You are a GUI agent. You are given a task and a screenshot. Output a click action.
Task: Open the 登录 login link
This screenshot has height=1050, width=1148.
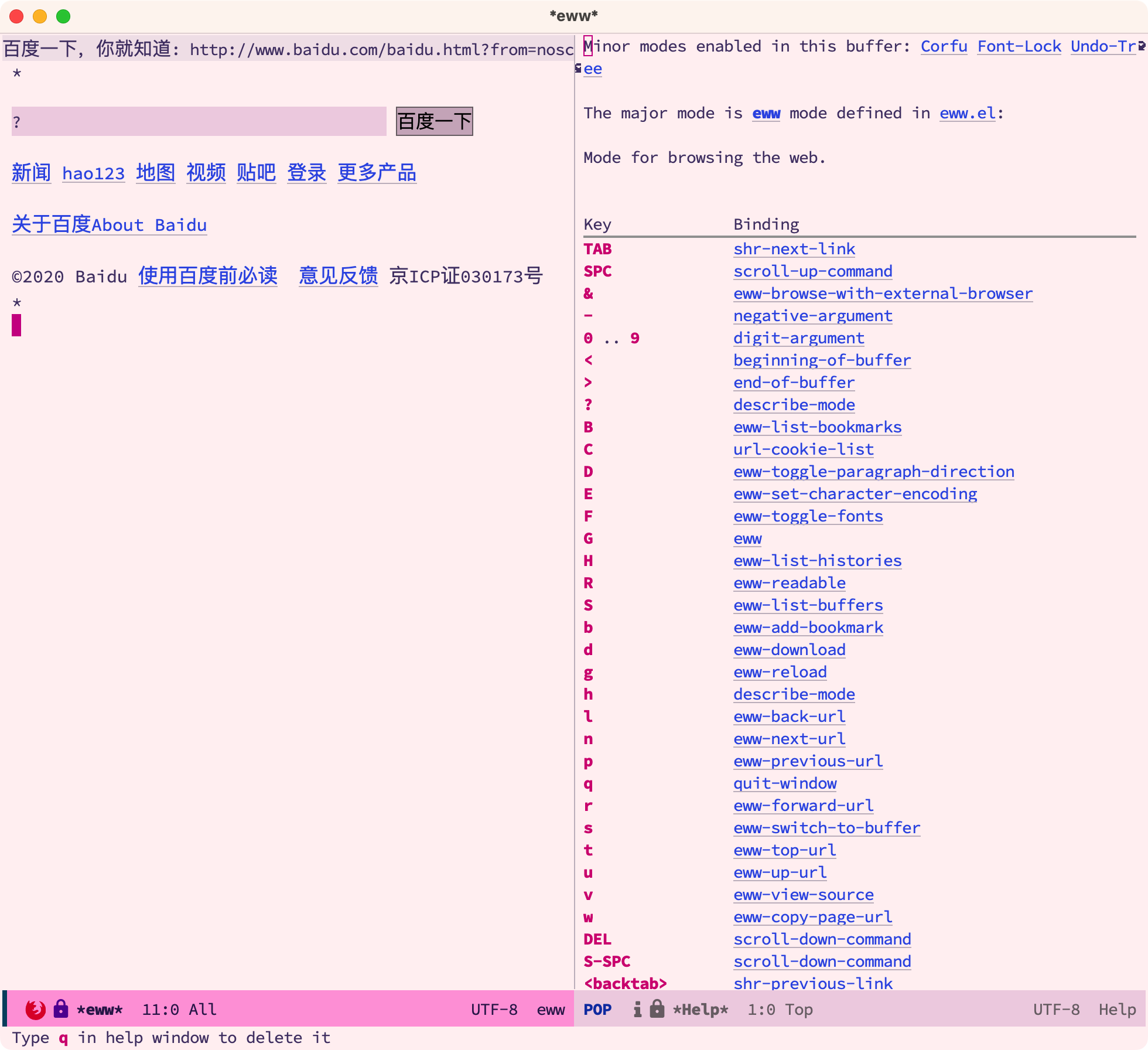point(307,173)
